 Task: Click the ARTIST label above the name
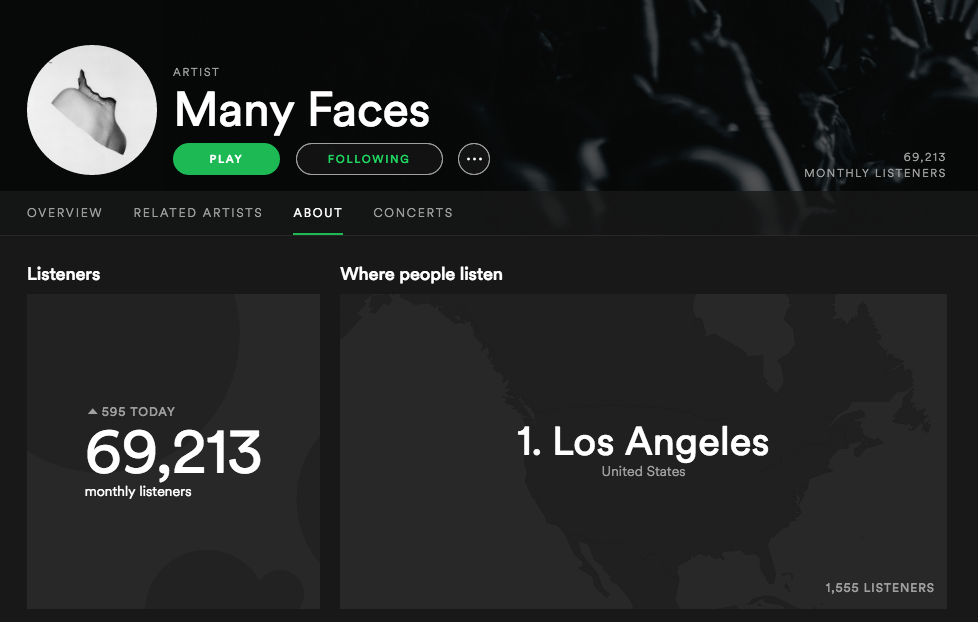pos(196,72)
